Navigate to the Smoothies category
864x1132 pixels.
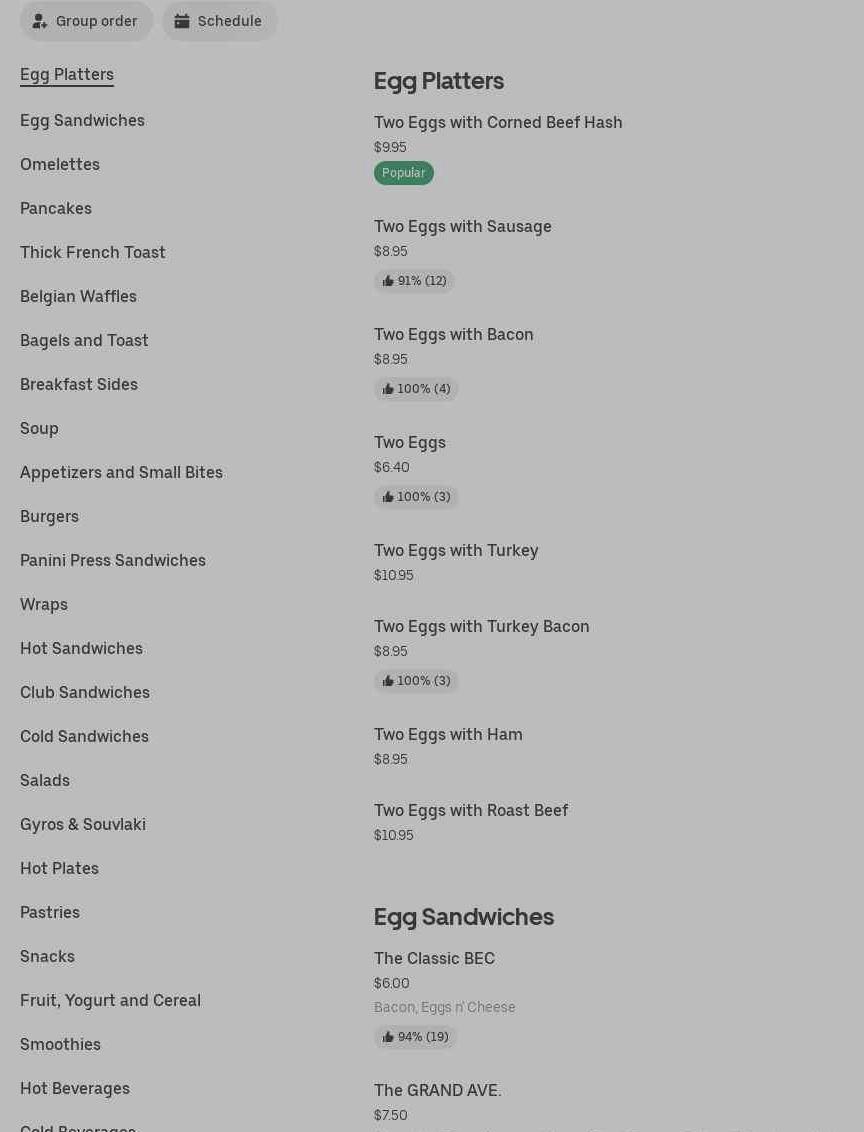click(60, 1044)
